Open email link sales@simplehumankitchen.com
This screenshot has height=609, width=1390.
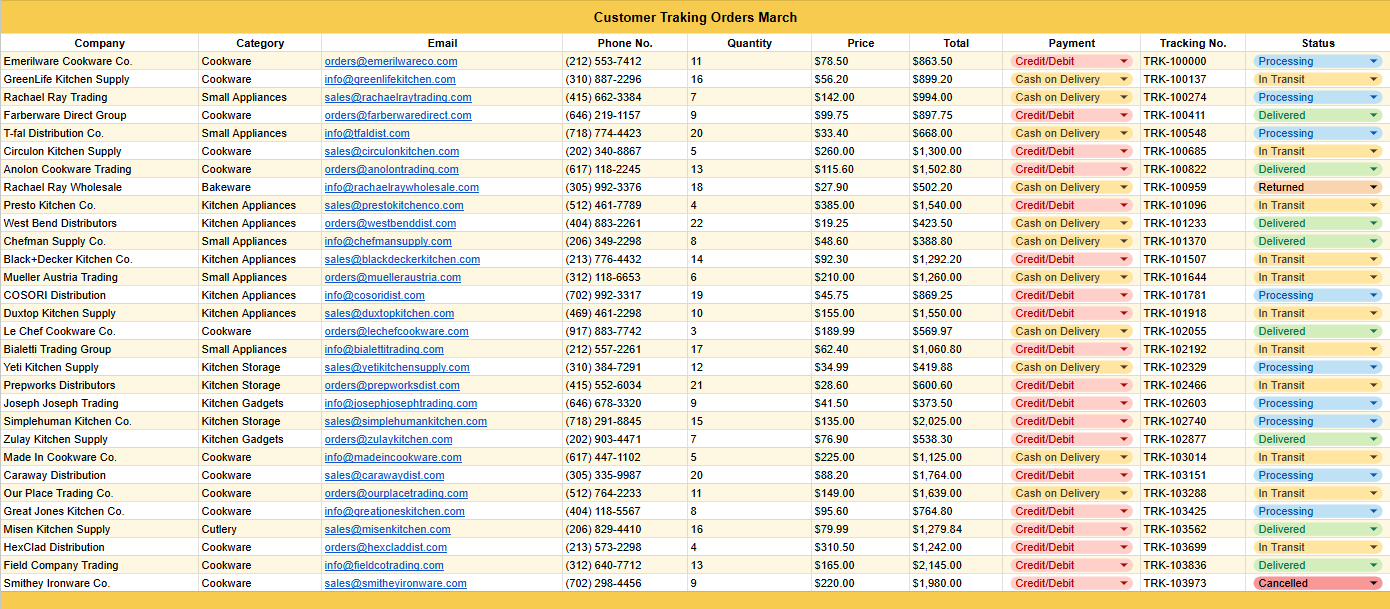click(x=406, y=421)
